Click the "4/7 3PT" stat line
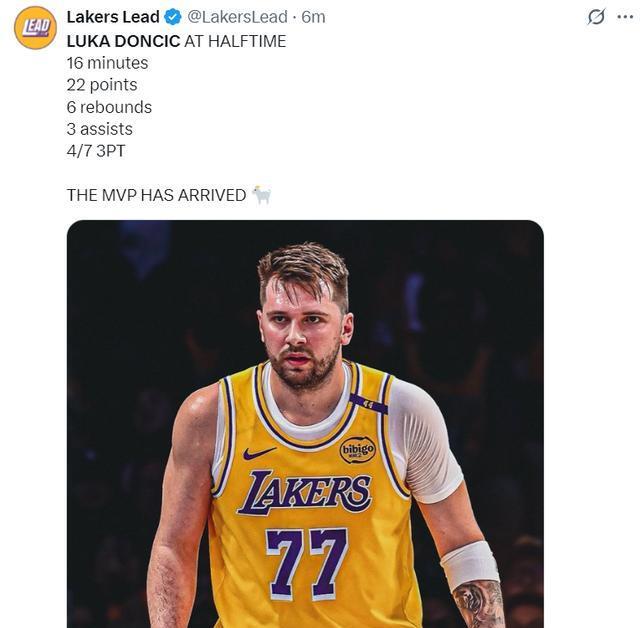The height and width of the screenshot is (628, 640). tap(96, 151)
